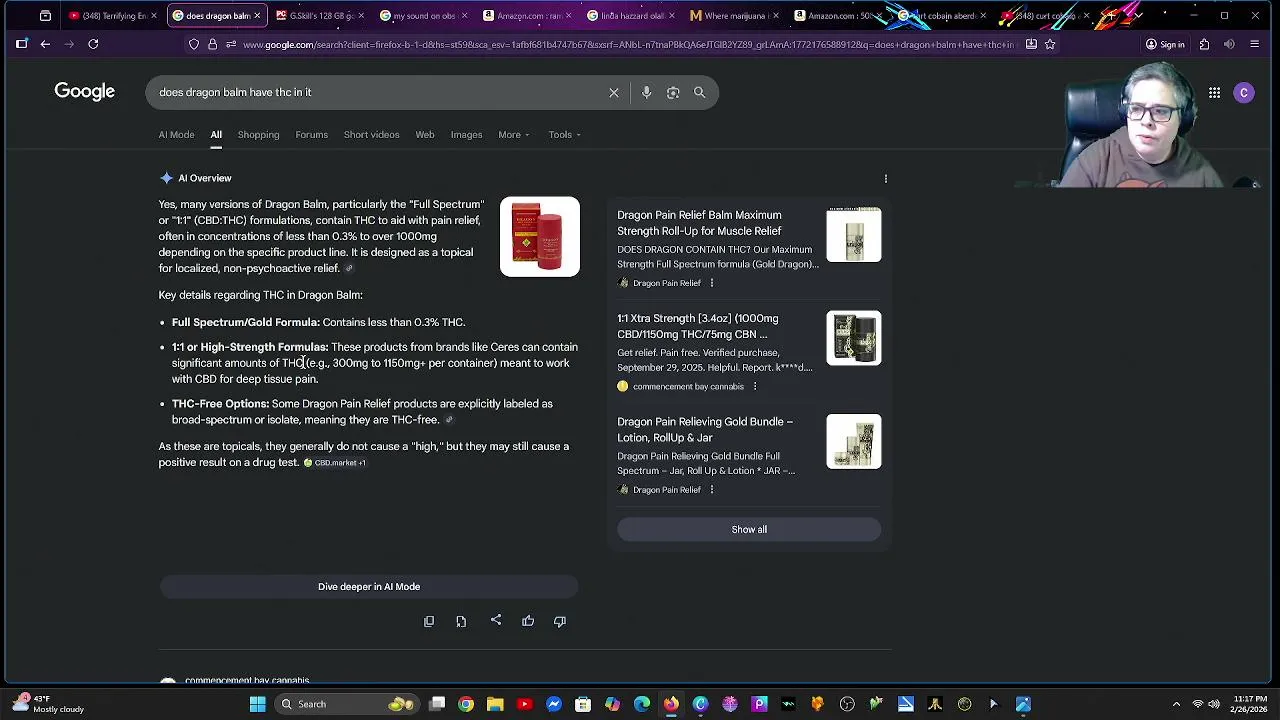The image size is (1280, 720).
Task: Open Dragon Pain Relief Balm Roll-Up link
Action: [699, 223]
